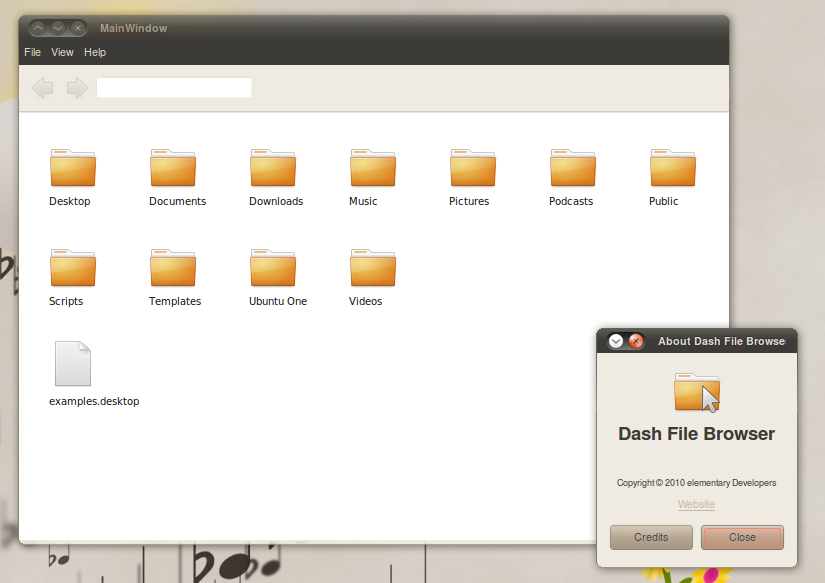Open the Desktop folder
This screenshot has width=825, height=583.
(x=71, y=168)
